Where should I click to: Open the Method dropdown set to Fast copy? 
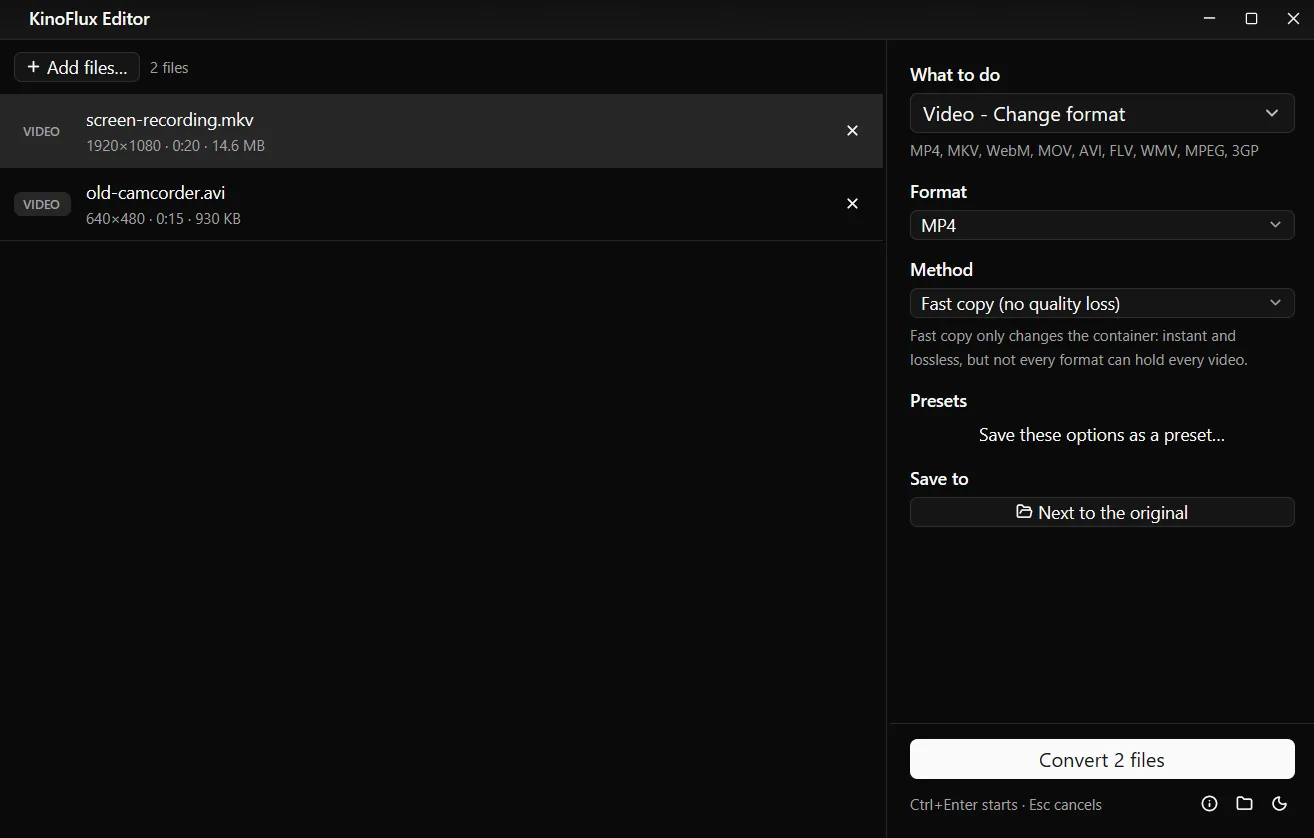point(1102,303)
